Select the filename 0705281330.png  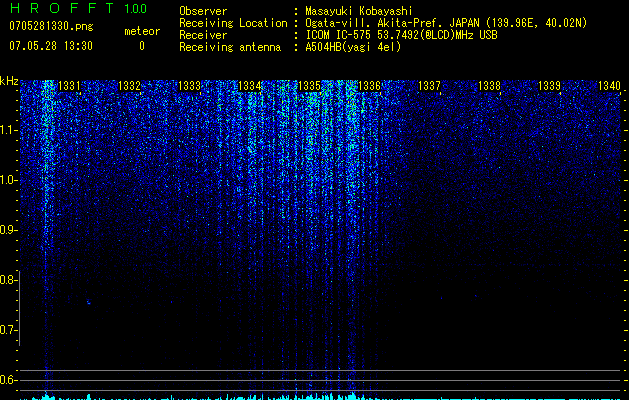pyautogui.click(x=51, y=26)
